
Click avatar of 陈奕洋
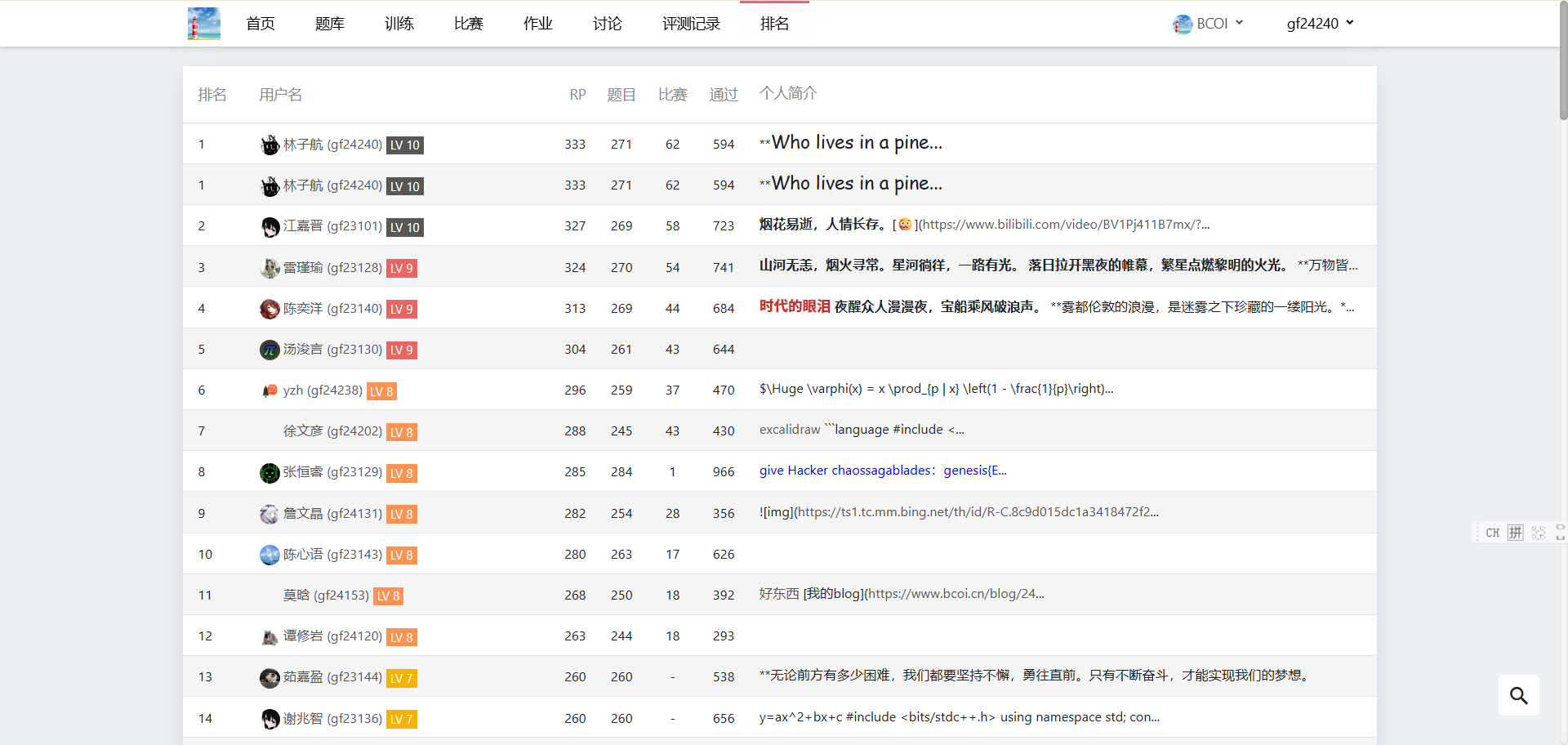269,309
